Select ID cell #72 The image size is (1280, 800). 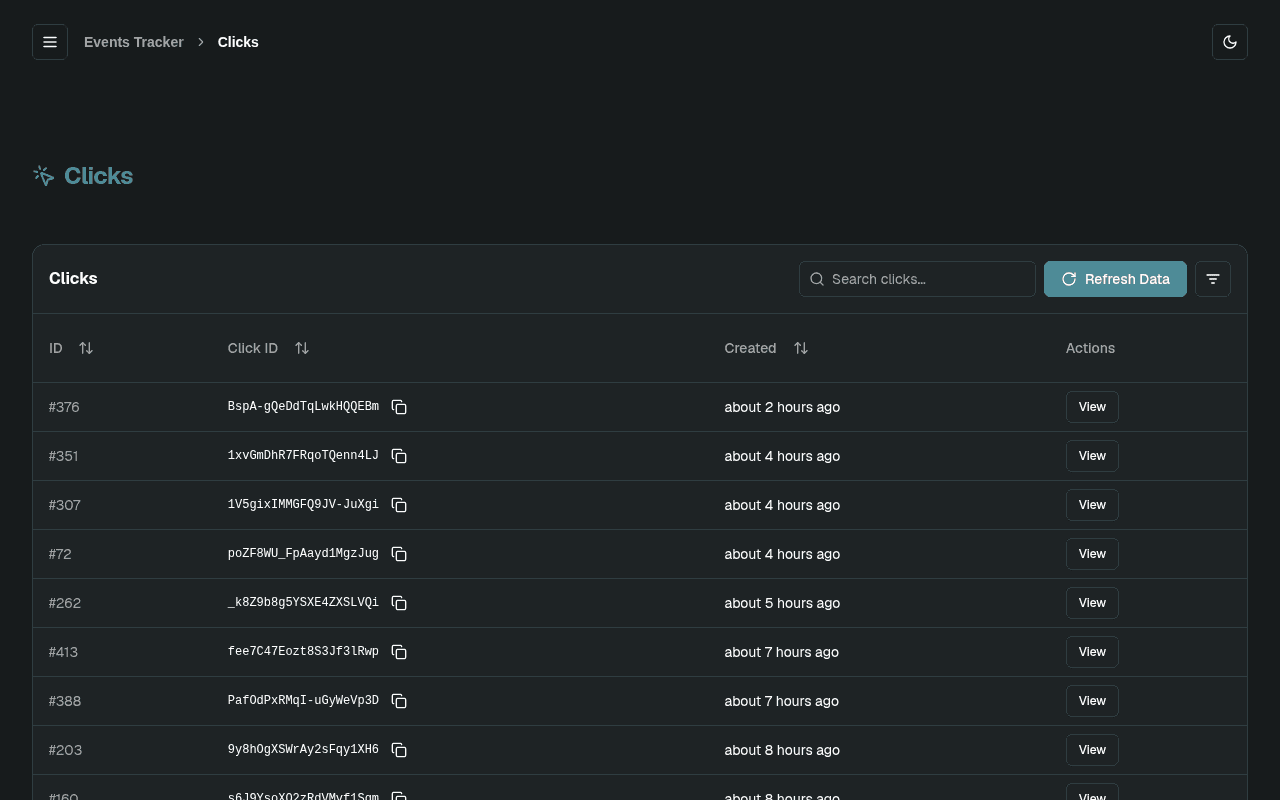(60, 554)
